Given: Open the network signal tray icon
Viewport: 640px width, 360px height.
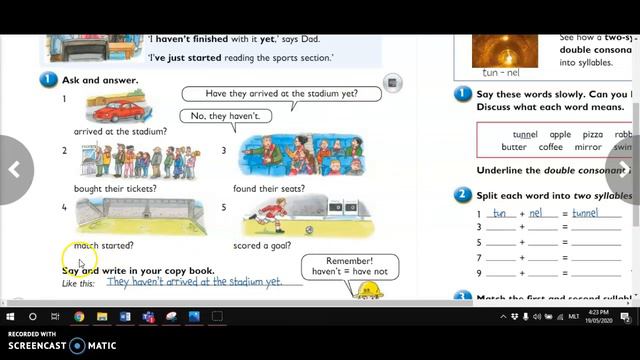Looking at the screenshot, I should coord(560,317).
